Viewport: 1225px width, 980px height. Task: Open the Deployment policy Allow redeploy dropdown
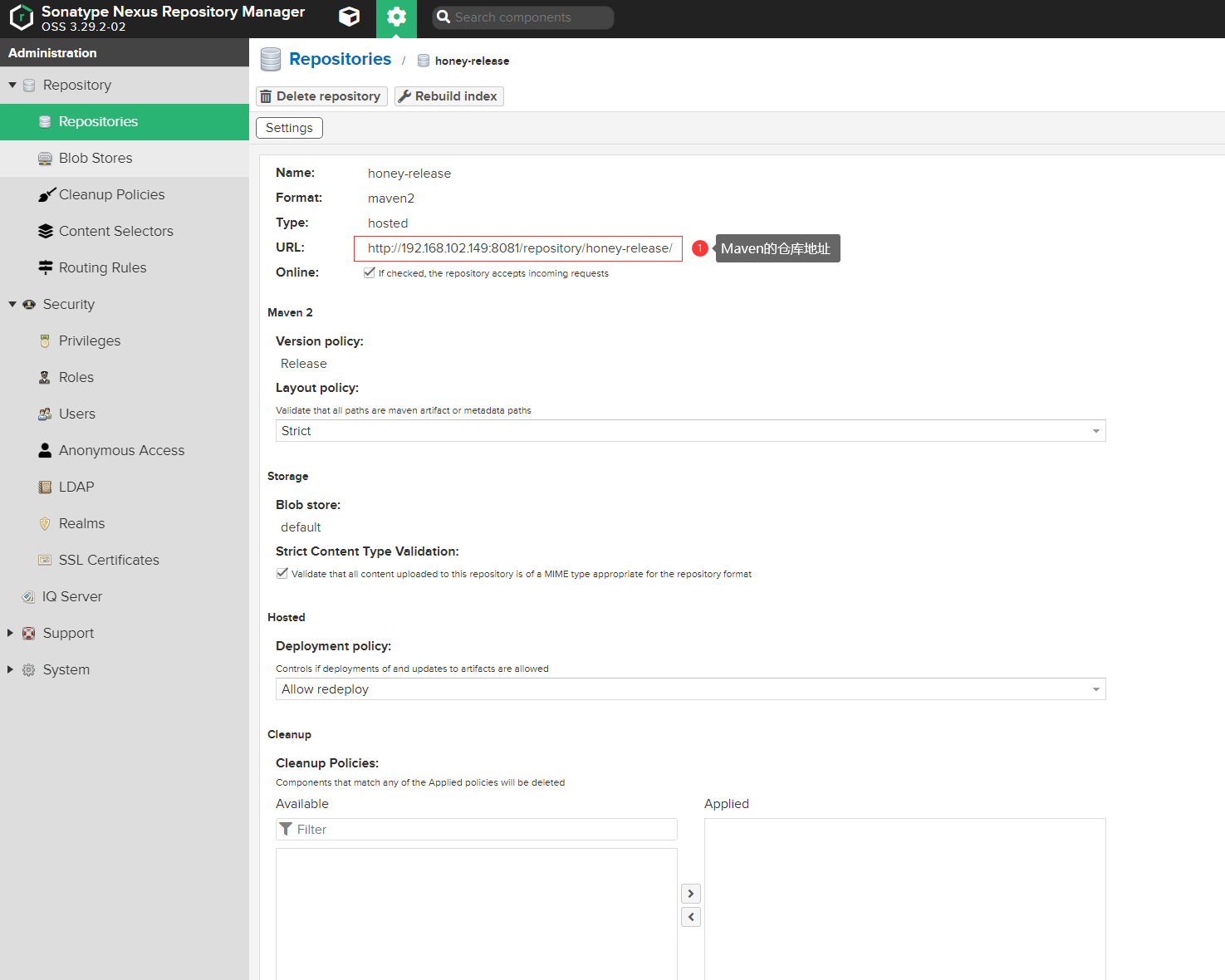click(690, 688)
